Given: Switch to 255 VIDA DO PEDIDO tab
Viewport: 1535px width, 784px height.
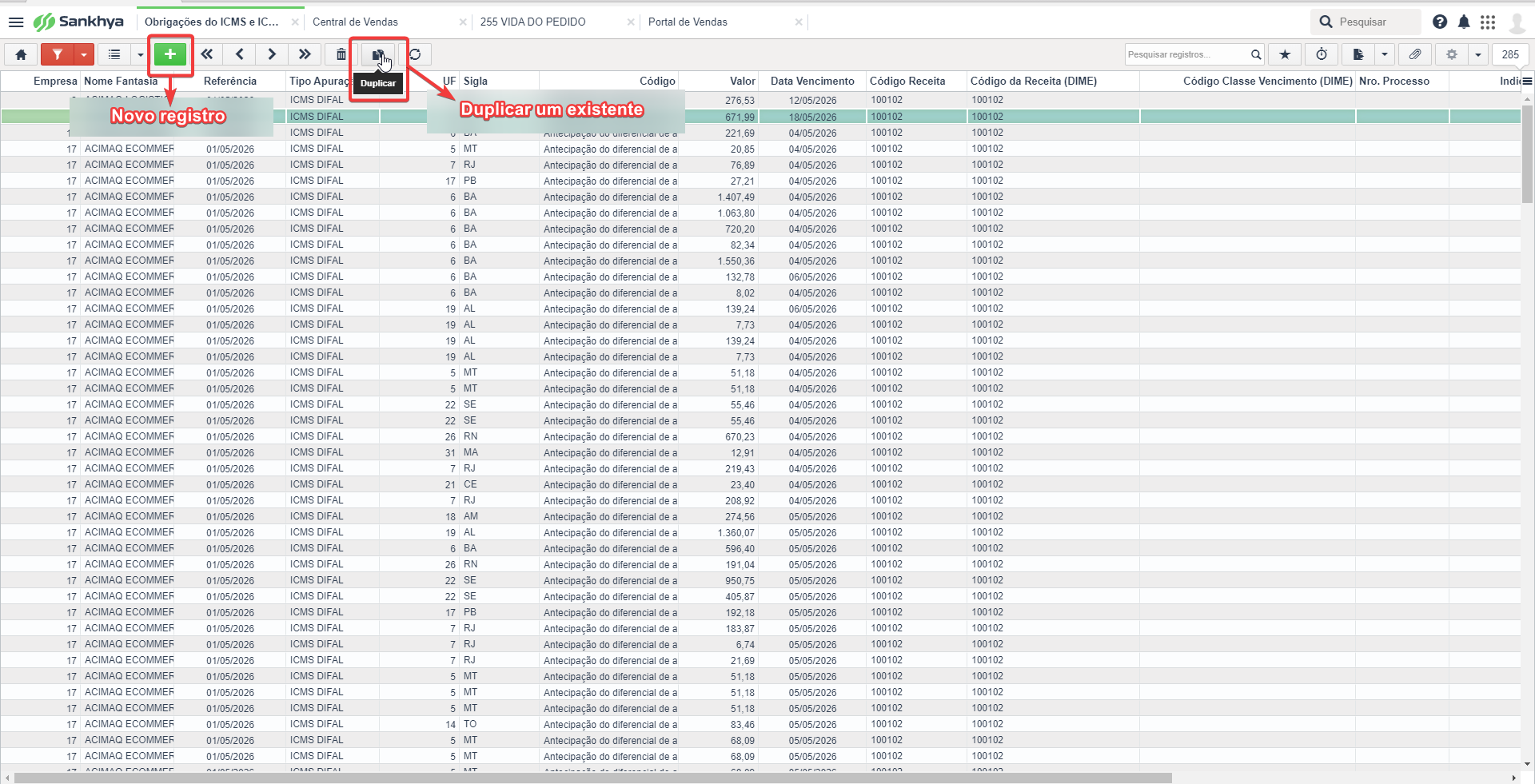Looking at the screenshot, I should [532, 22].
